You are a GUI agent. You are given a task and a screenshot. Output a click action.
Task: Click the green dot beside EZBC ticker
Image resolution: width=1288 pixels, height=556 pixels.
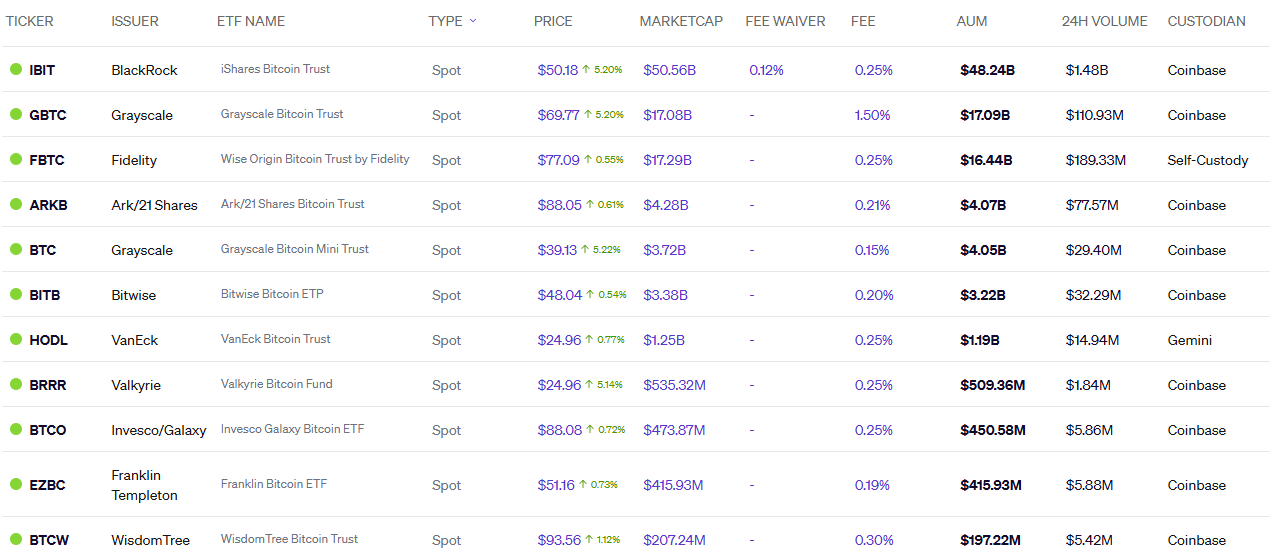point(16,484)
